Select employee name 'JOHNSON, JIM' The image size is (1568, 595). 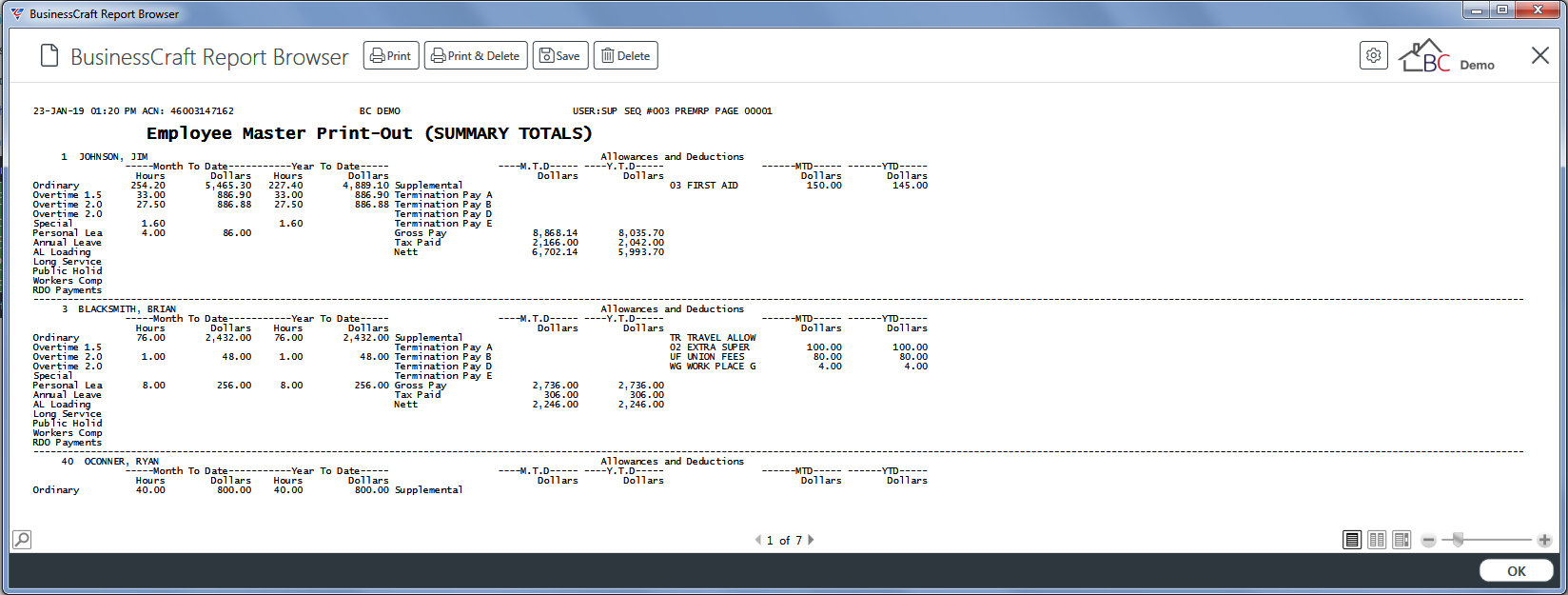113,157
